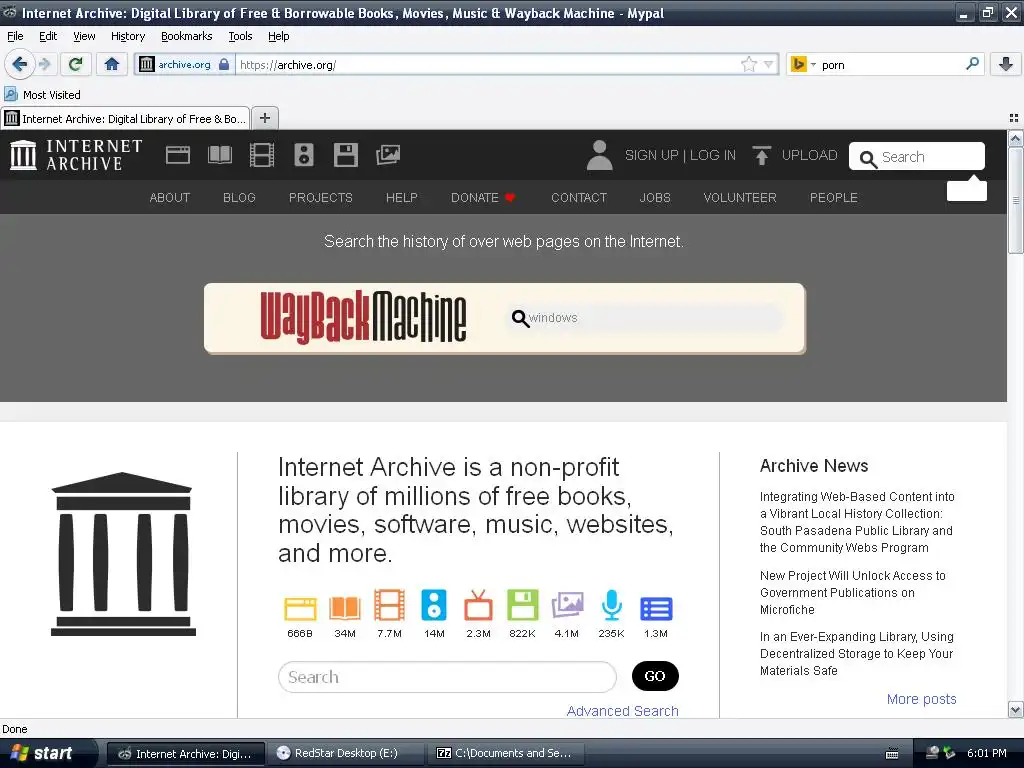The height and width of the screenshot is (768, 1024).
Task: Click the browser forward arrow
Action: (x=44, y=64)
